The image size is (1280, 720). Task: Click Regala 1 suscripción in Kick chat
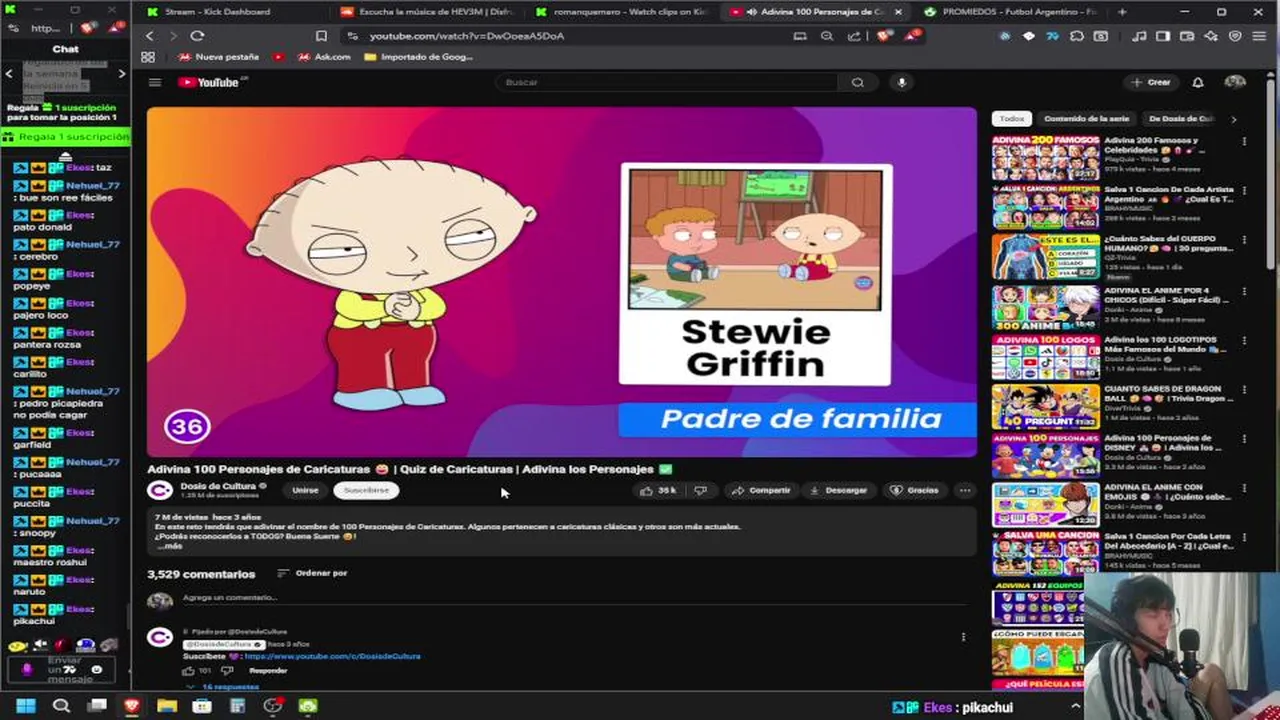coord(66,137)
